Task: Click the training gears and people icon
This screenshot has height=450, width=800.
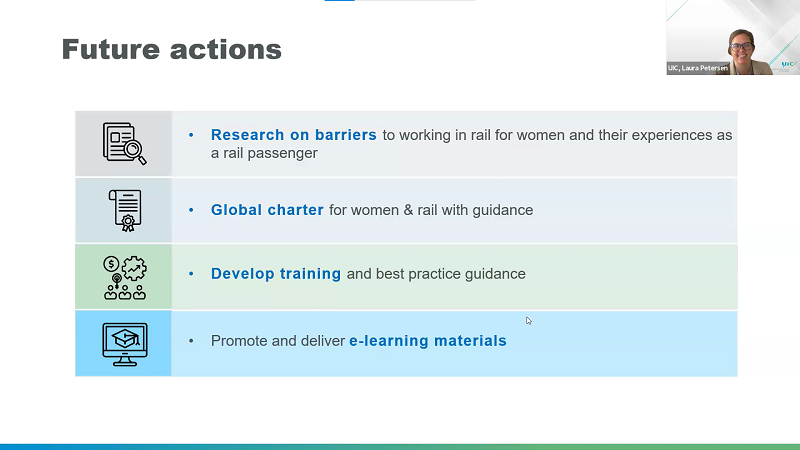Action: (124, 276)
